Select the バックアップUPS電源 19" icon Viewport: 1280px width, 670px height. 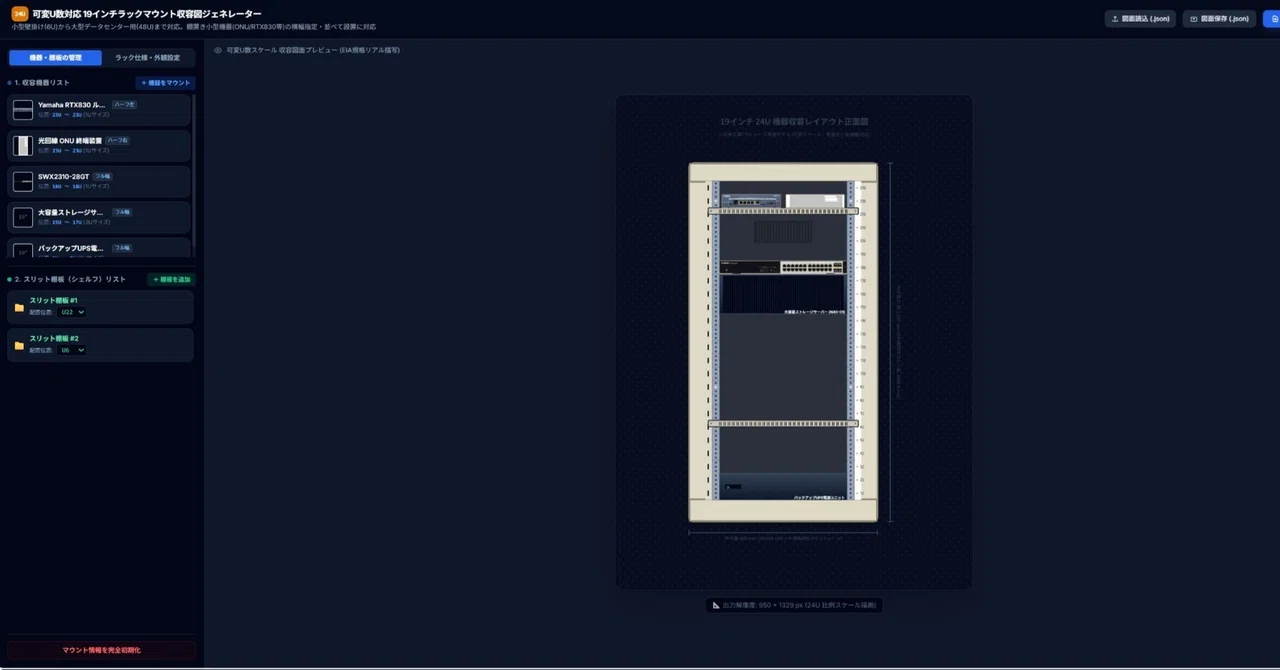coord(23,250)
